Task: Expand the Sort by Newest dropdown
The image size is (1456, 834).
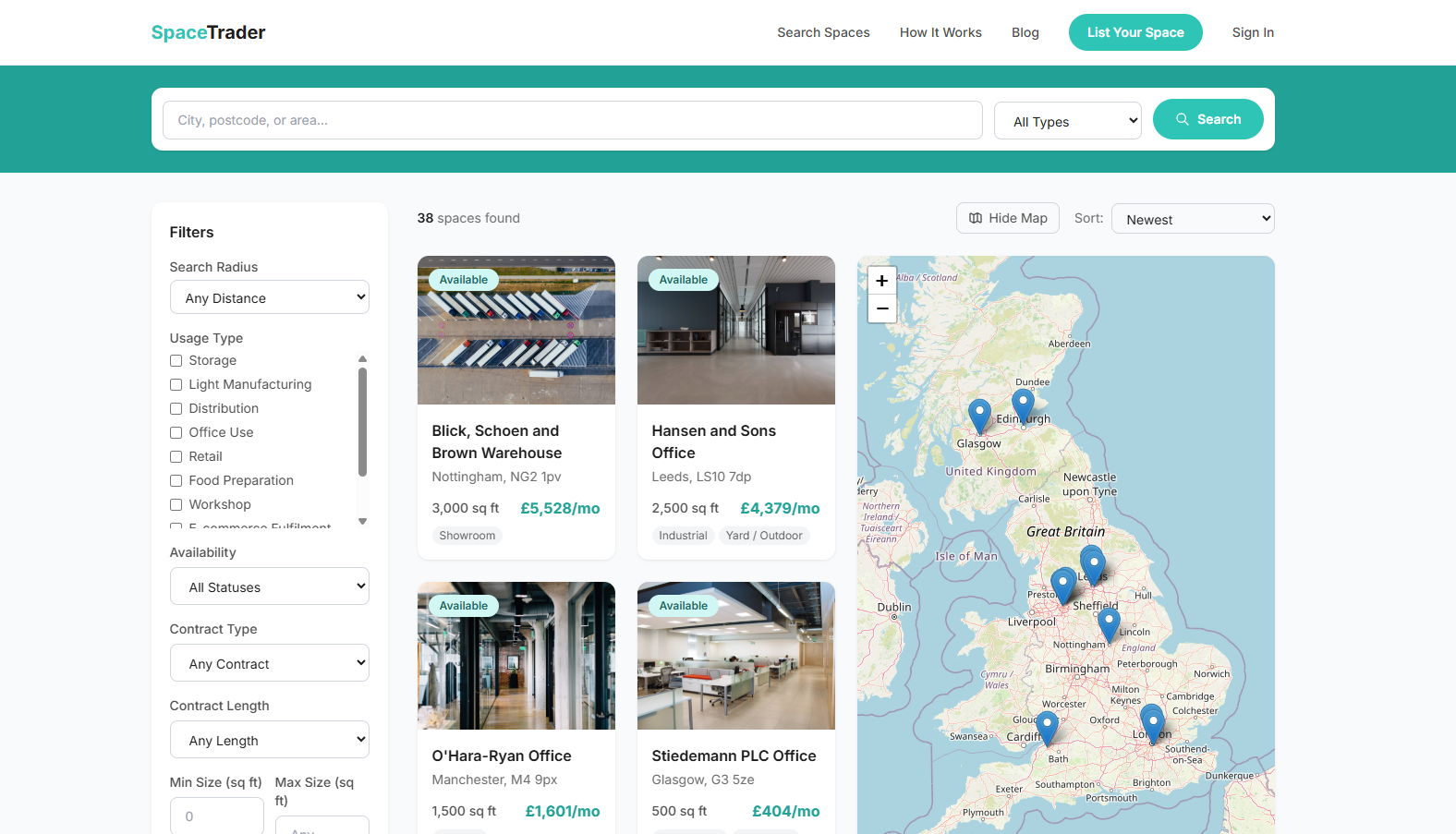Action: pyautogui.click(x=1192, y=219)
